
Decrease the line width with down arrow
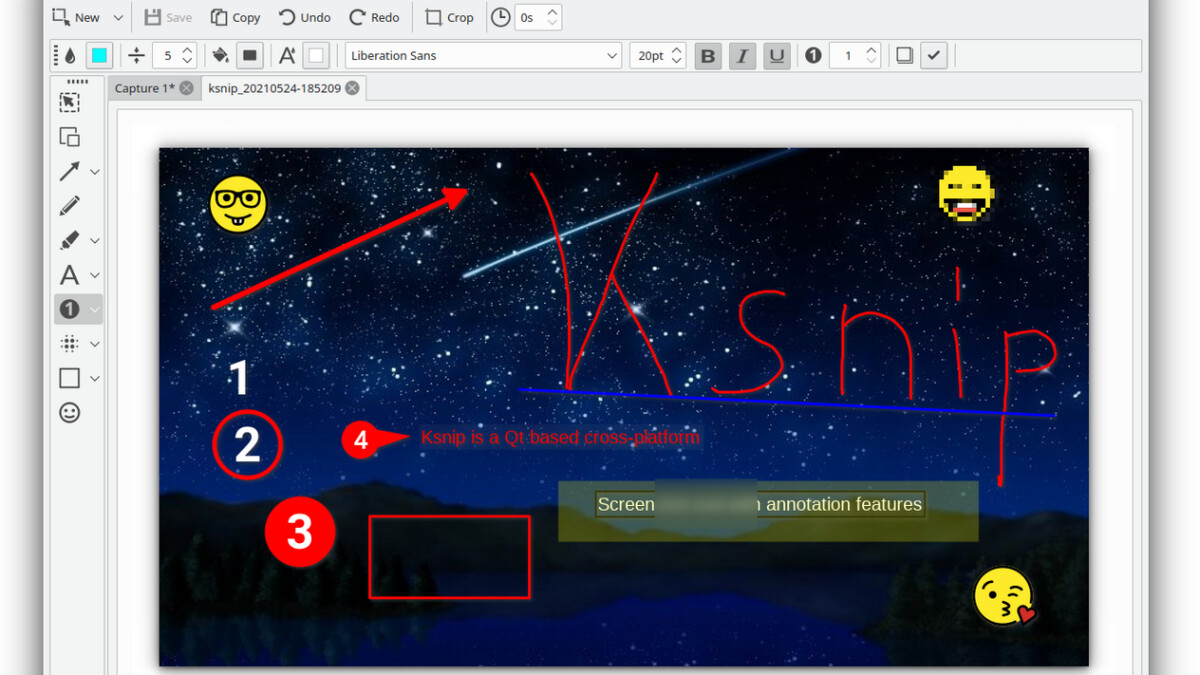(x=188, y=62)
